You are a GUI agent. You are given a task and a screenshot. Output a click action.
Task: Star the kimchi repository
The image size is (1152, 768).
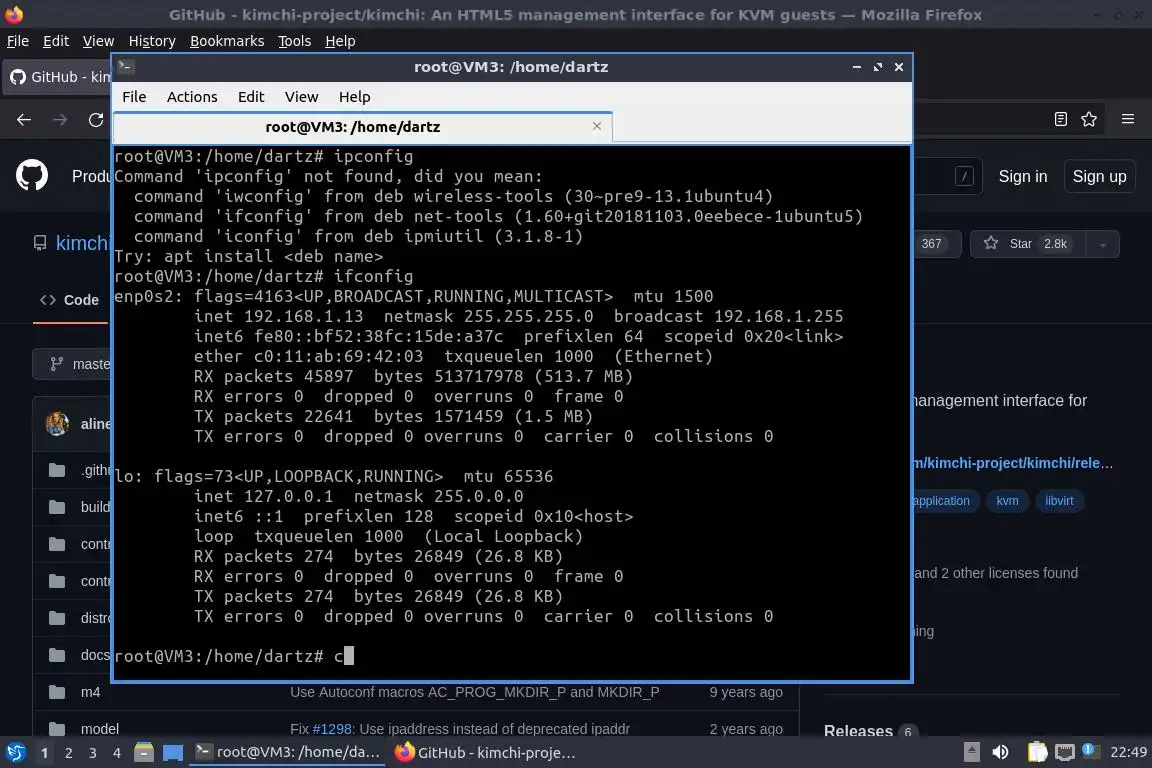(1029, 243)
